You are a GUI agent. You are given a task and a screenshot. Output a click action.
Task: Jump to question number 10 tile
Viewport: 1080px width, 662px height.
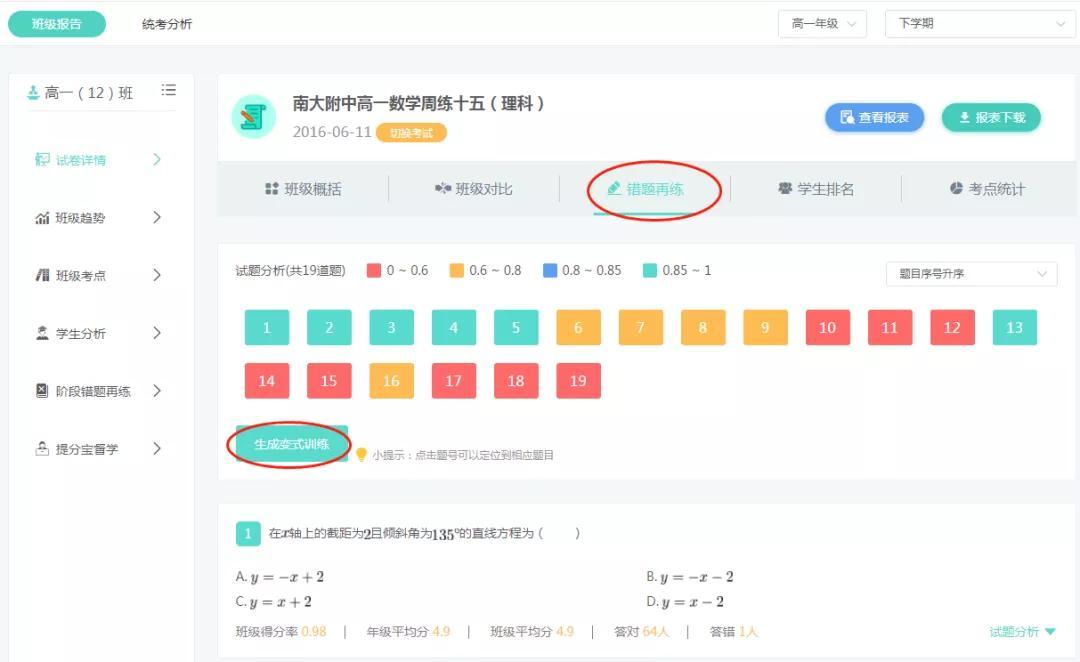827,328
